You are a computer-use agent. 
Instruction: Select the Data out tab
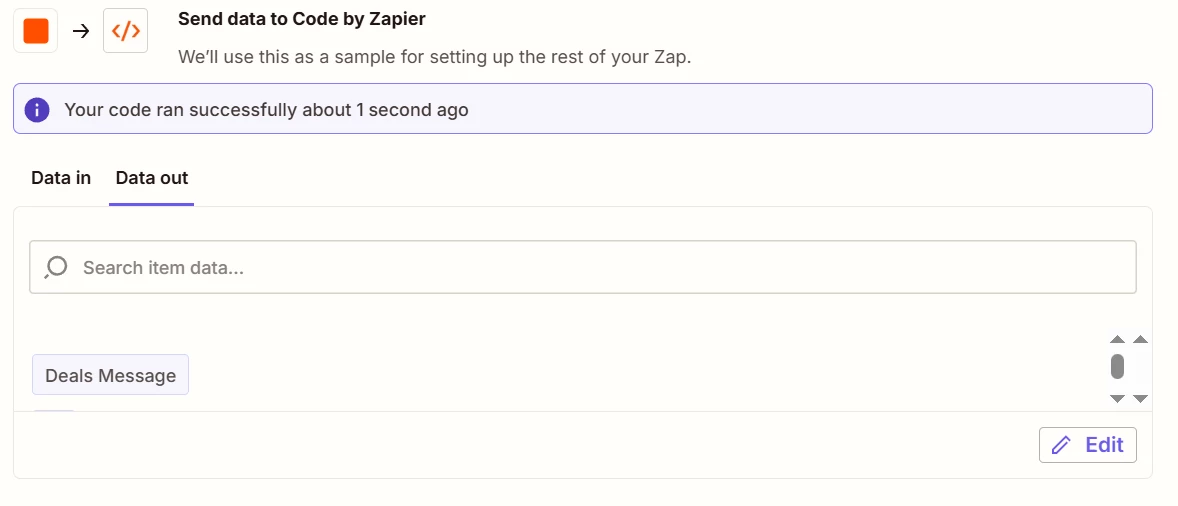pos(152,178)
